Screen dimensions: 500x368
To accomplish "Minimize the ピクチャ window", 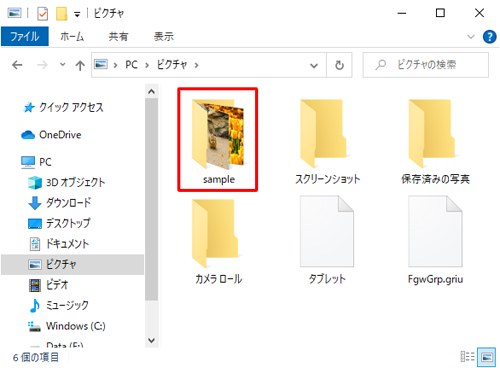I will pos(402,13).
